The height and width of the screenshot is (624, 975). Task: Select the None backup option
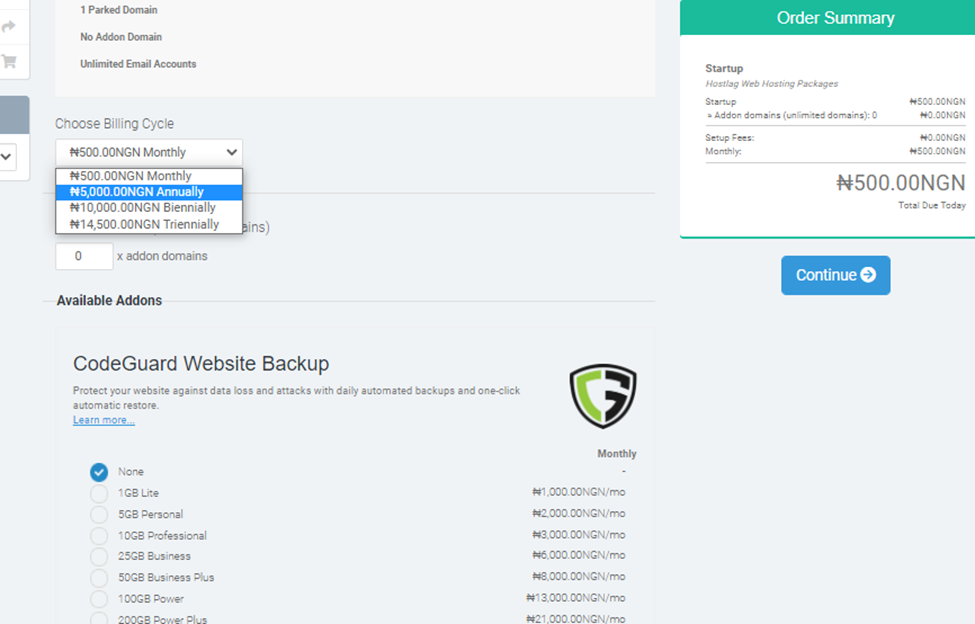99,472
